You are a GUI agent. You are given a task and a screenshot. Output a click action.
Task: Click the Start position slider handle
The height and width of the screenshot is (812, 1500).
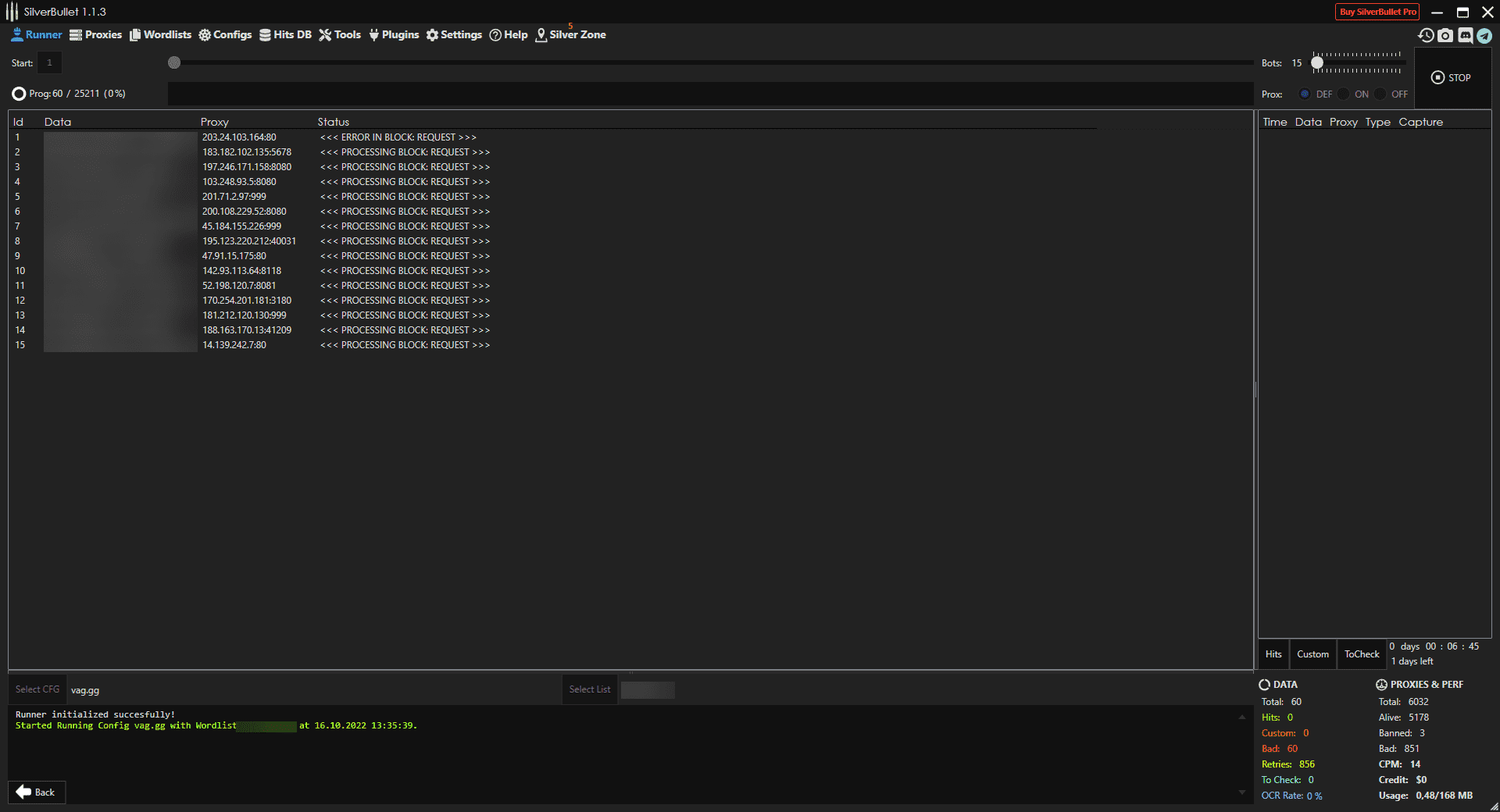pyautogui.click(x=174, y=62)
